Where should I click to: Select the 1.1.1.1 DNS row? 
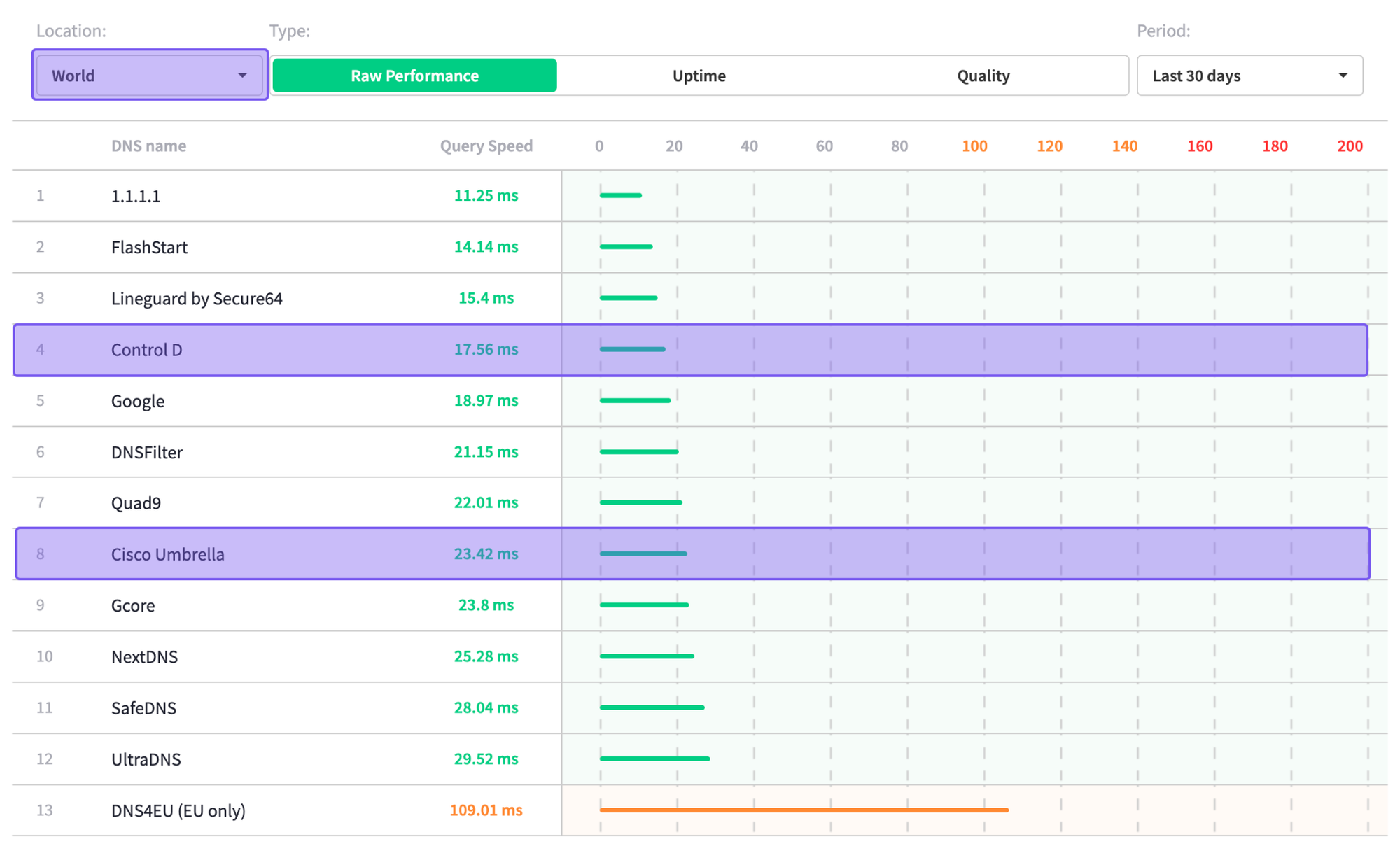pyautogui.click(x=136, y=196)
